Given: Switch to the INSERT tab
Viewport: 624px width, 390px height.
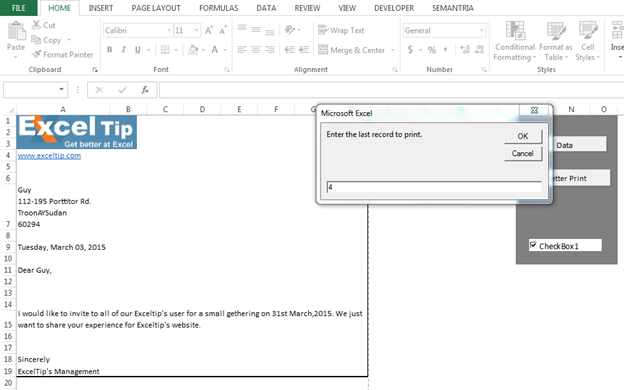Looking at the screenshot, I should click(101, 8).
